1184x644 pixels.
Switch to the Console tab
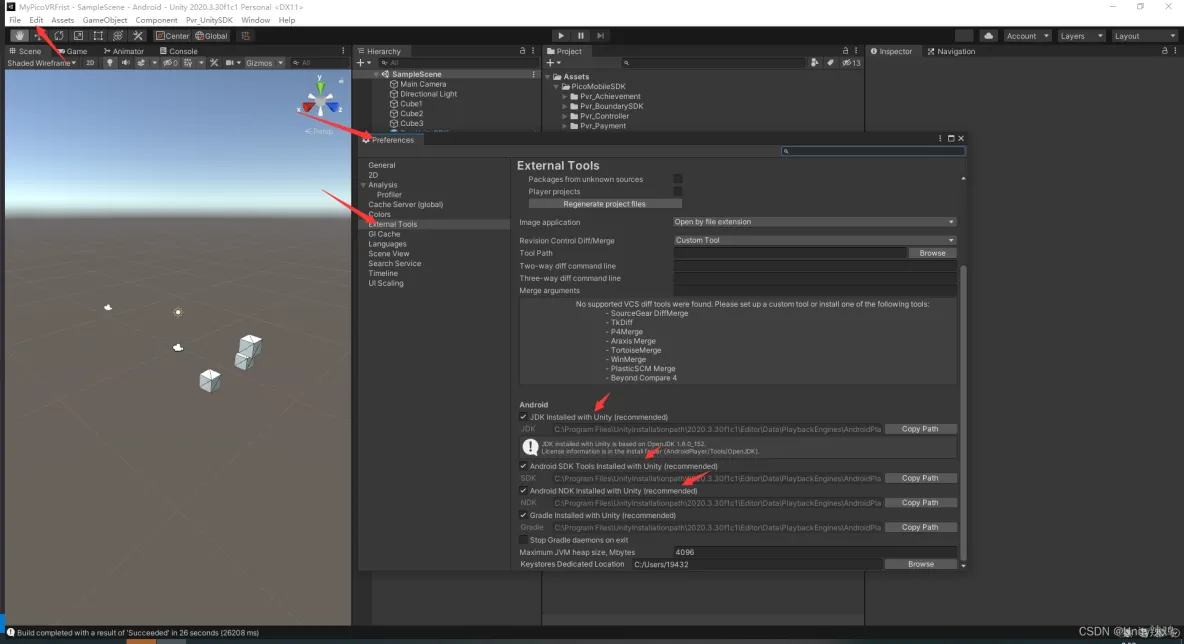(x=178, y=51)
